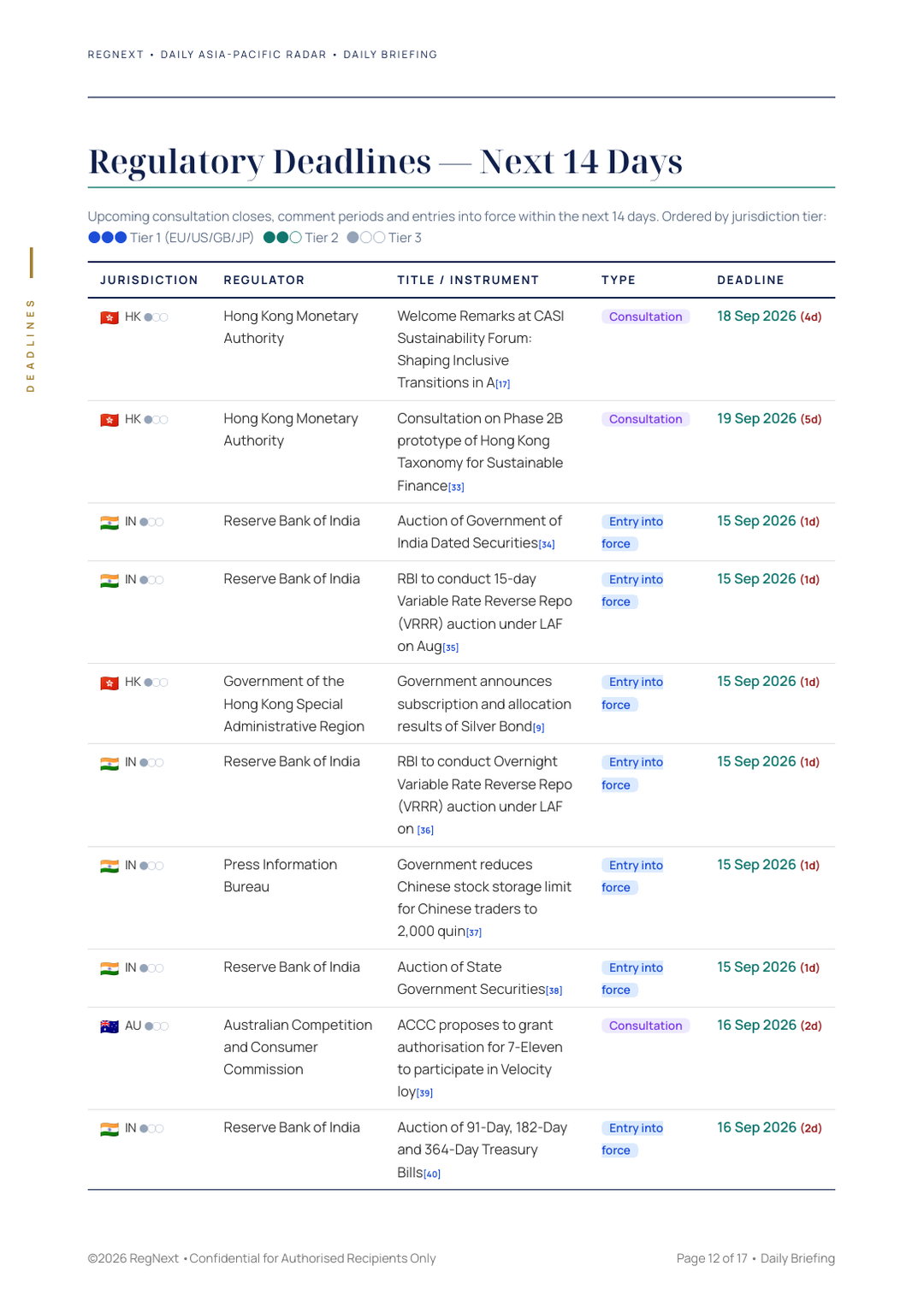Open footnote reference [39]
924x1307 pixels.
(x=425, y=1093)
